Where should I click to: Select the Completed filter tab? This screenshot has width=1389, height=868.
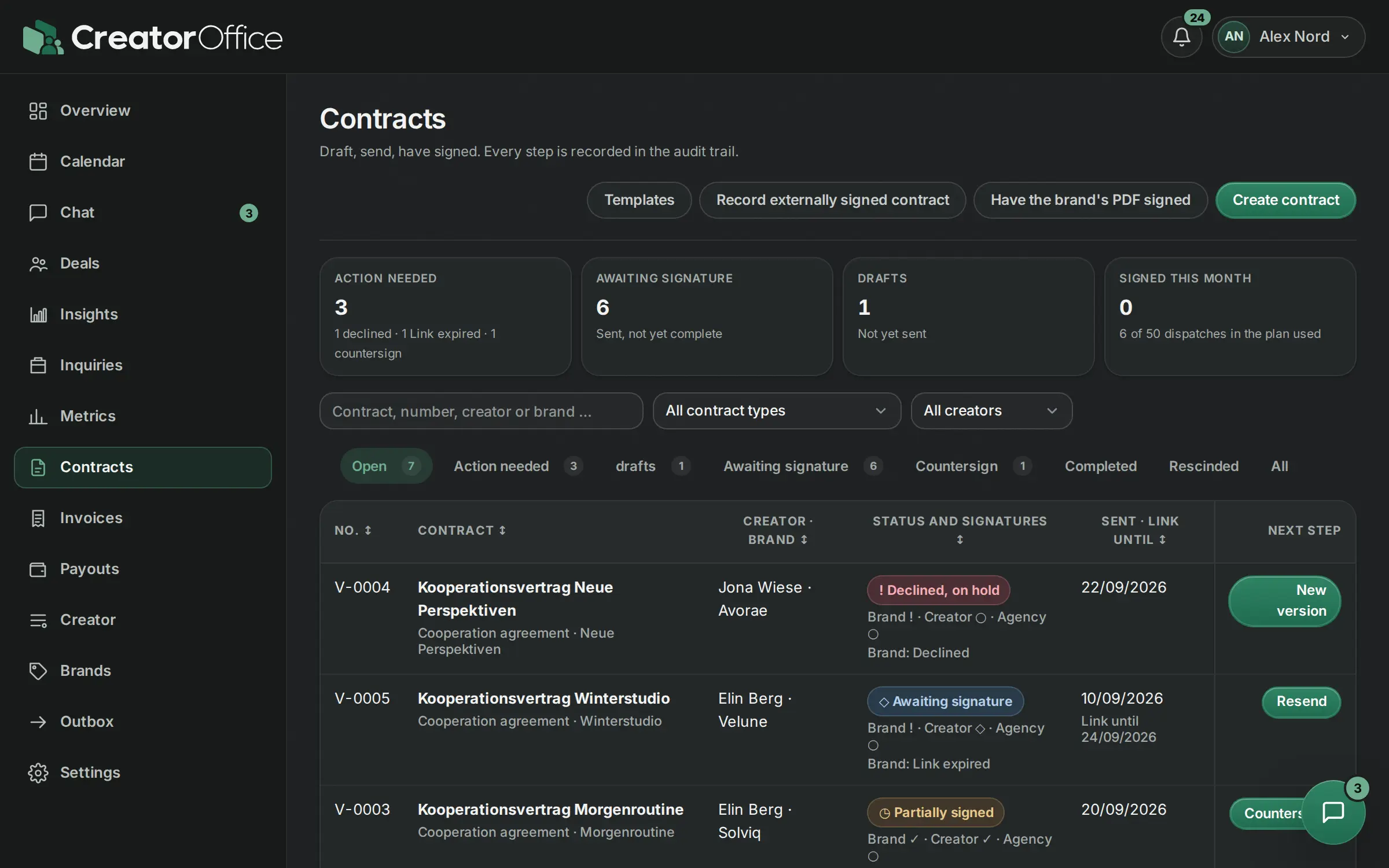(1101, 466)
